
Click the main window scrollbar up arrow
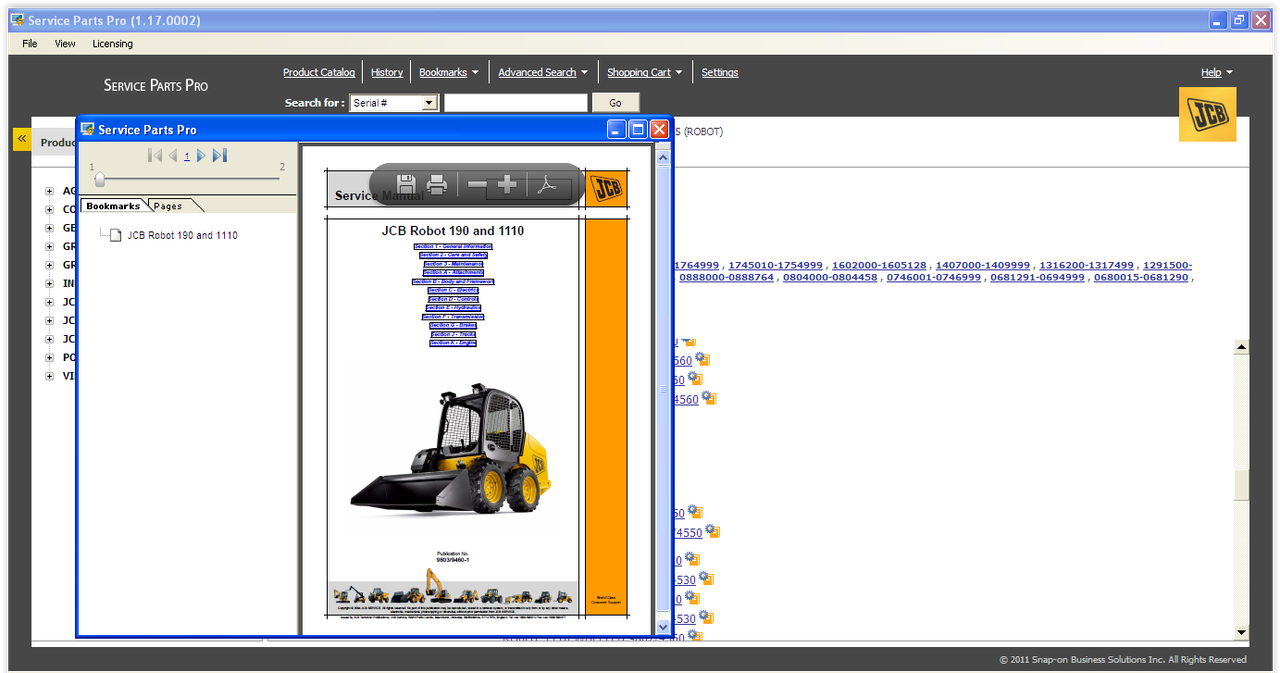coord(1241,347)
